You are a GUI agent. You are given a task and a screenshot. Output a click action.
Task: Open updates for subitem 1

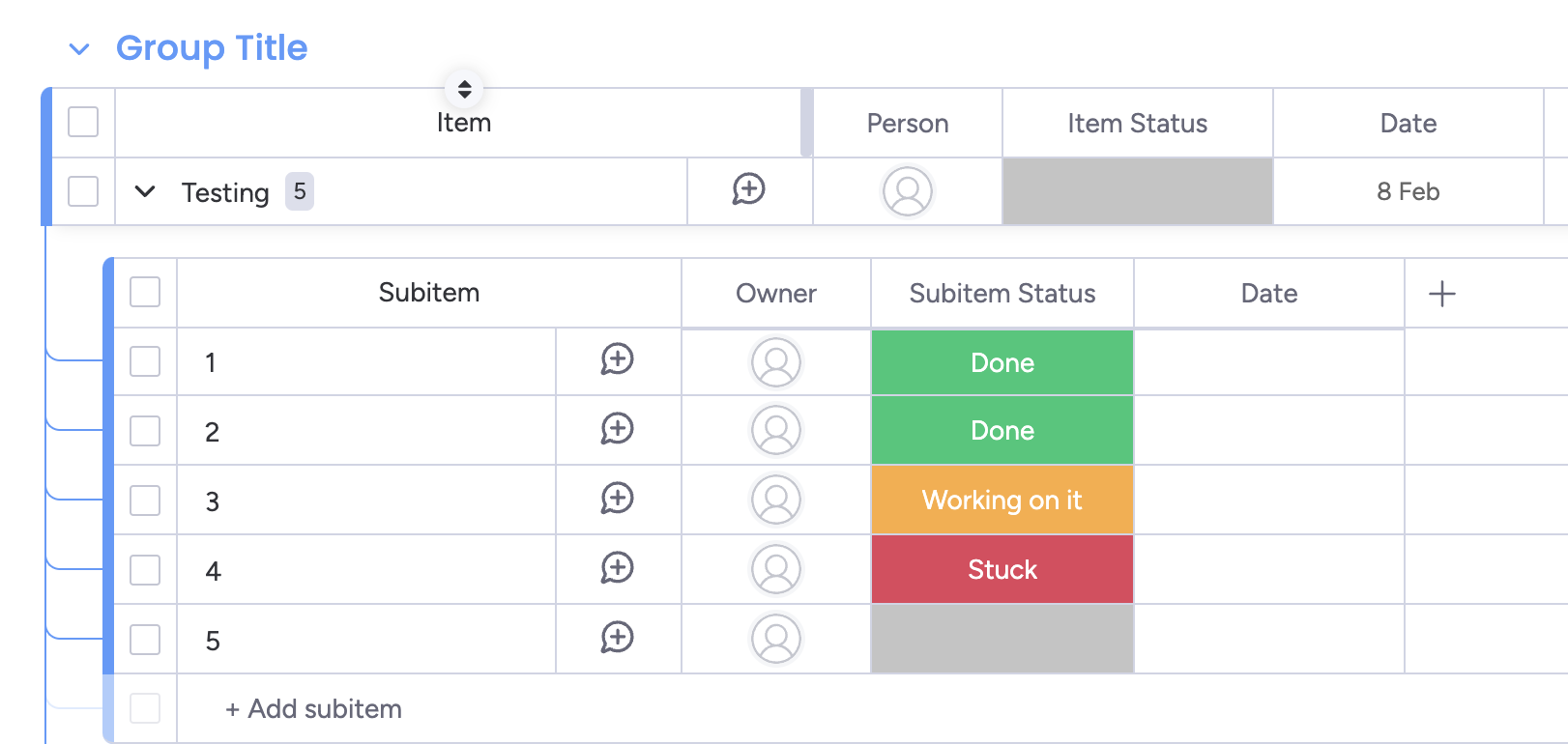[x=617, y=359]
